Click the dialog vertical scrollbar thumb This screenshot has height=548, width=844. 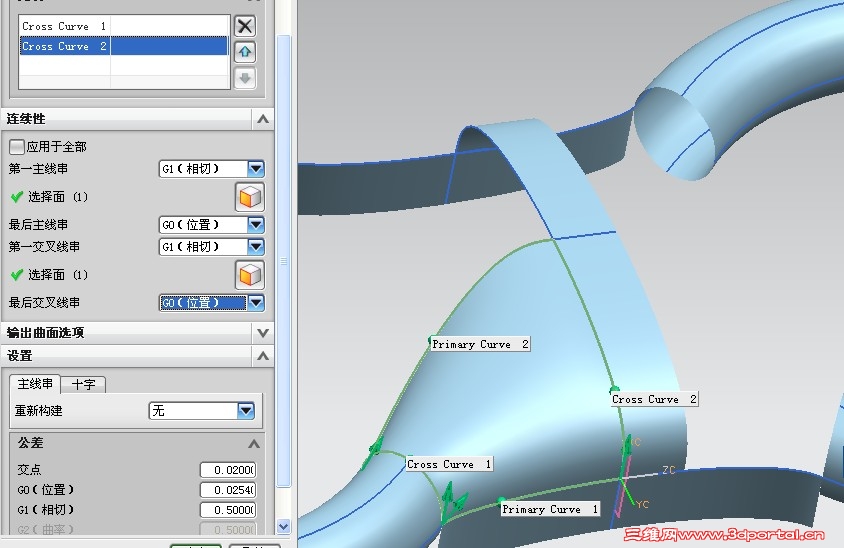click(284, 261)
